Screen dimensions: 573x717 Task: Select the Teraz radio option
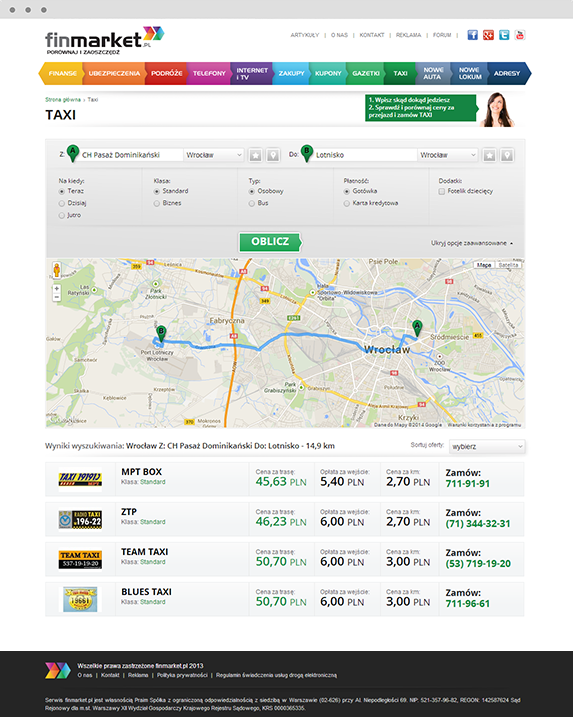coord(62,191)
